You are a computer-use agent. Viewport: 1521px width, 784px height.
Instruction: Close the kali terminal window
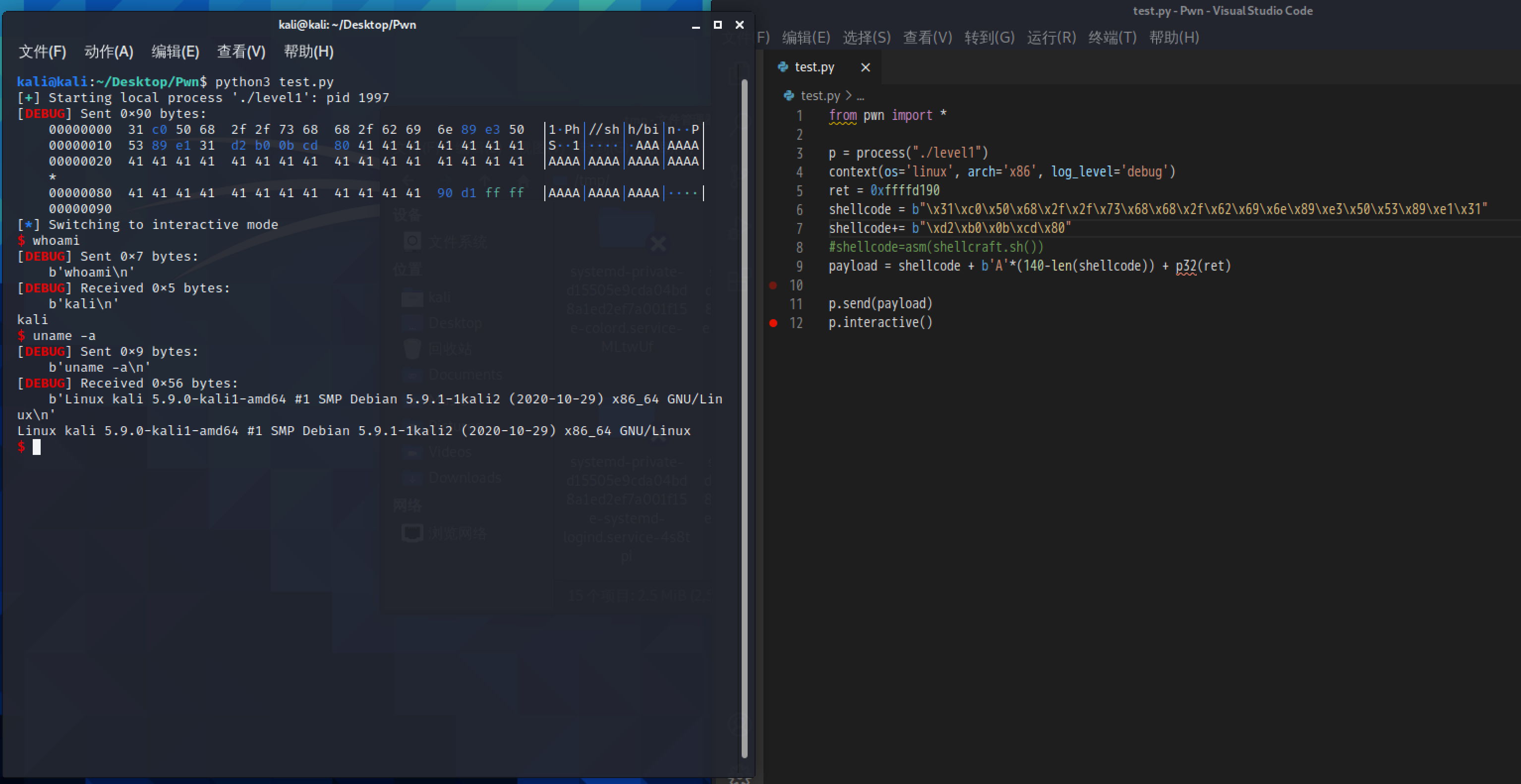(739, 25)
